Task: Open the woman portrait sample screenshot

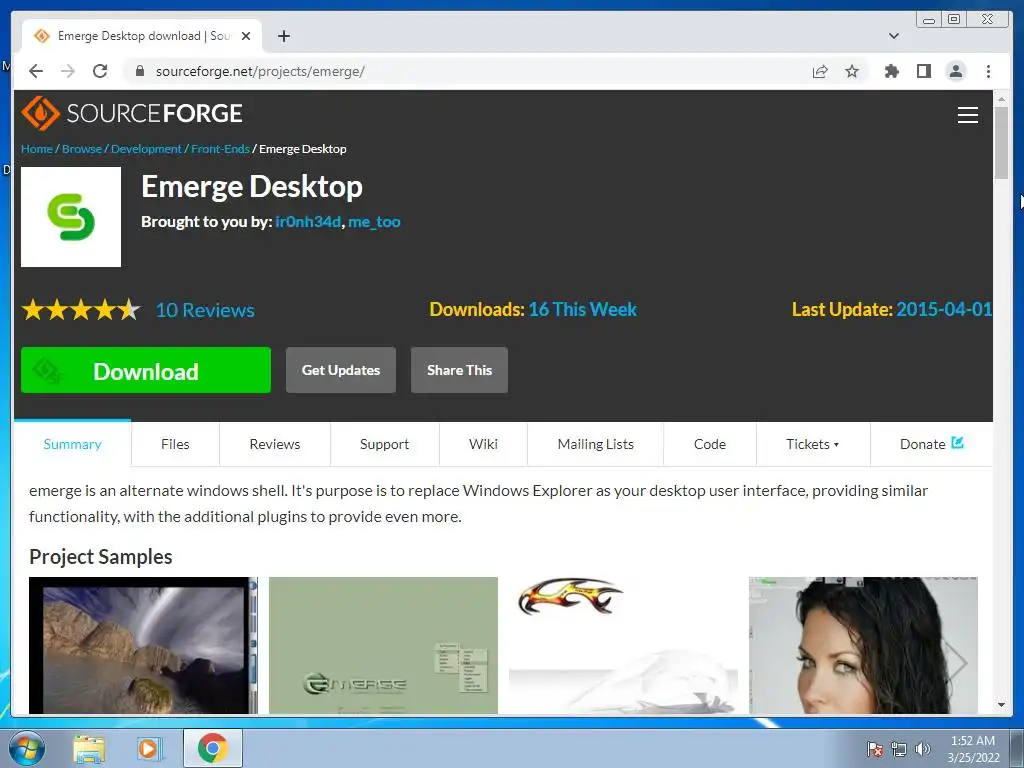Action: coord(863,645)
